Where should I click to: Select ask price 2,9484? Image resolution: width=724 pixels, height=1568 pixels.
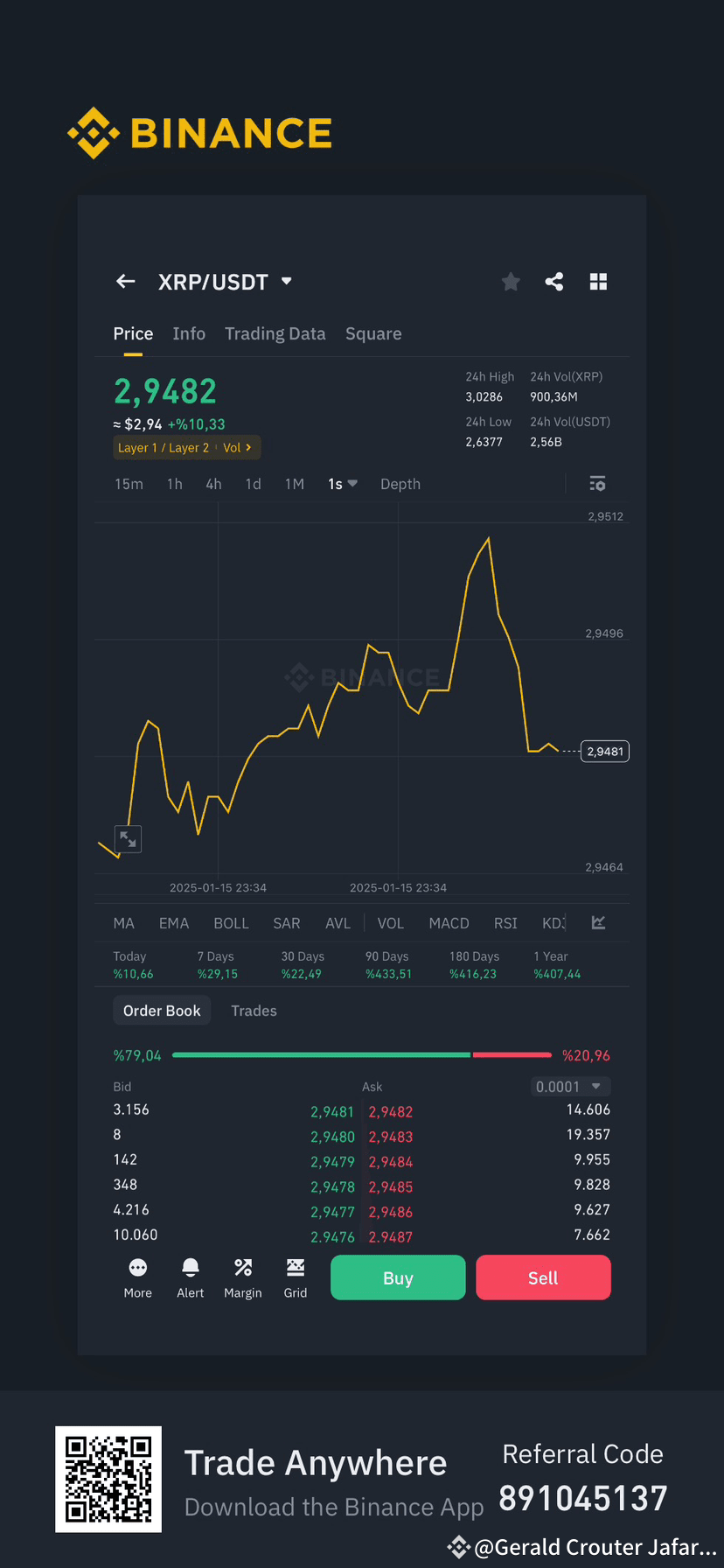click(391, 1162)
